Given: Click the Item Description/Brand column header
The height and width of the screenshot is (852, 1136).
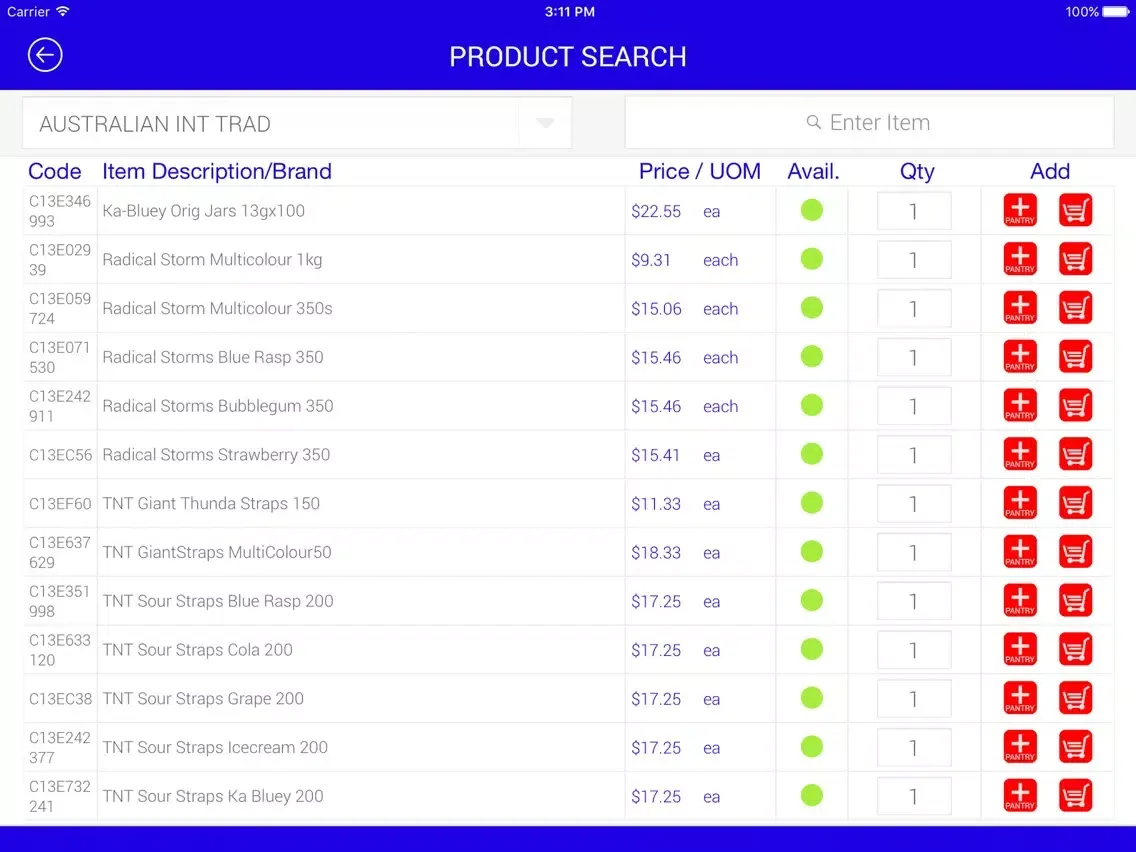Looking at the screenshot, I should 217,171.
